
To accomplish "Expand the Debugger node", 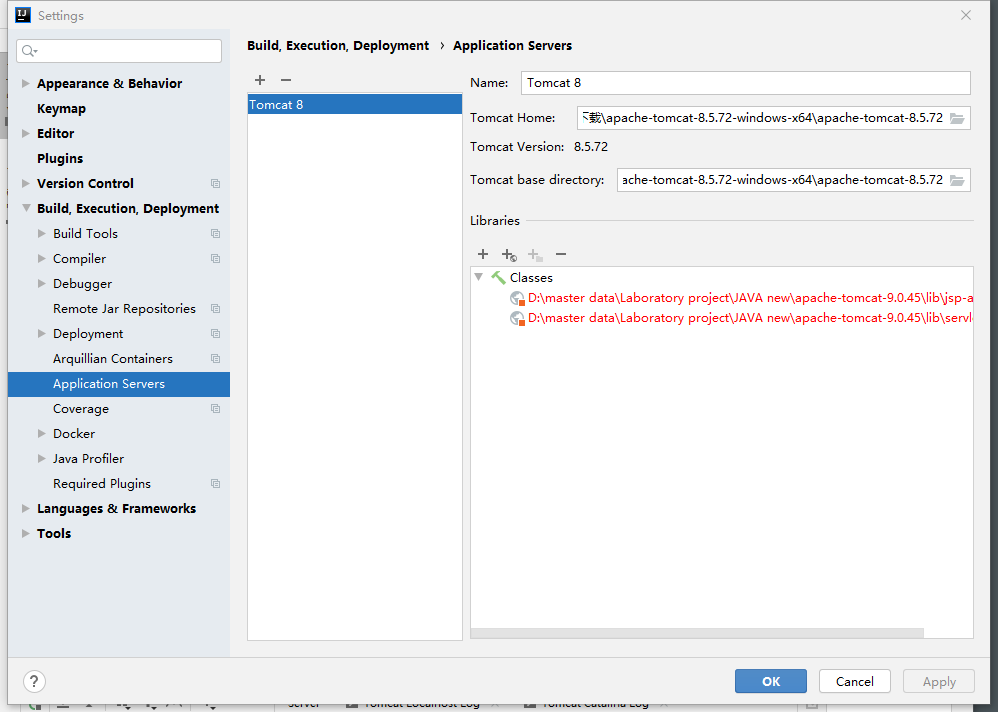I will tap(41, 283).
